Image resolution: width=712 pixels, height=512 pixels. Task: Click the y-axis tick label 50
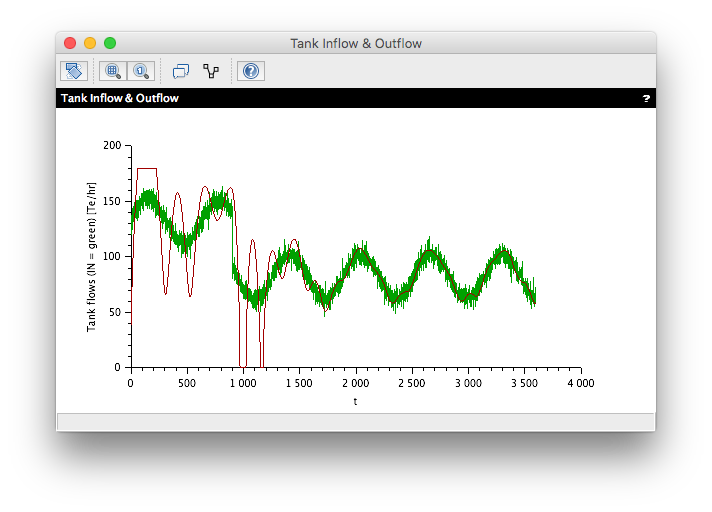click(x=115, y=312)
